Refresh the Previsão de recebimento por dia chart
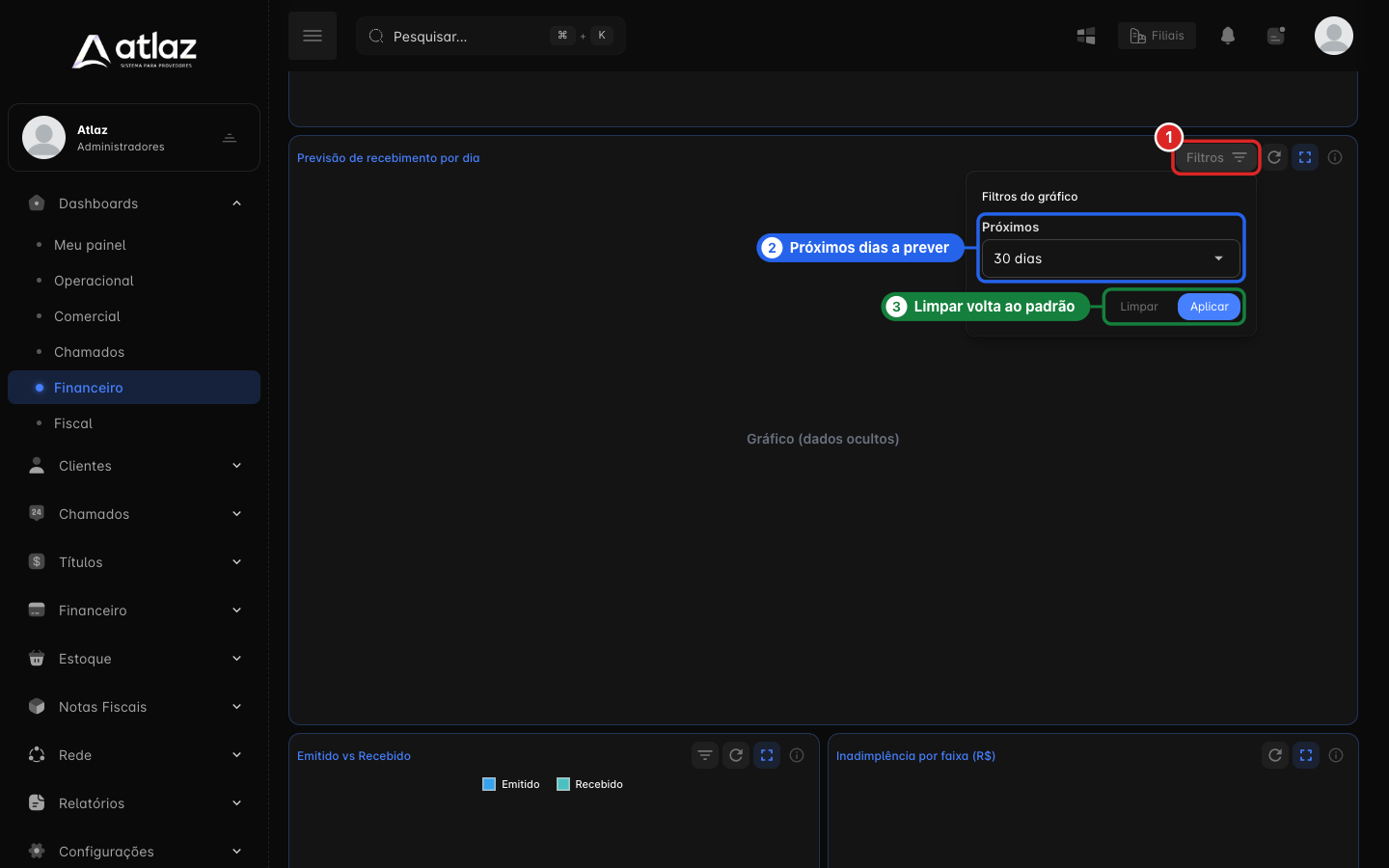Viewport: 1389px width, 868px height. coord(1274,157)
